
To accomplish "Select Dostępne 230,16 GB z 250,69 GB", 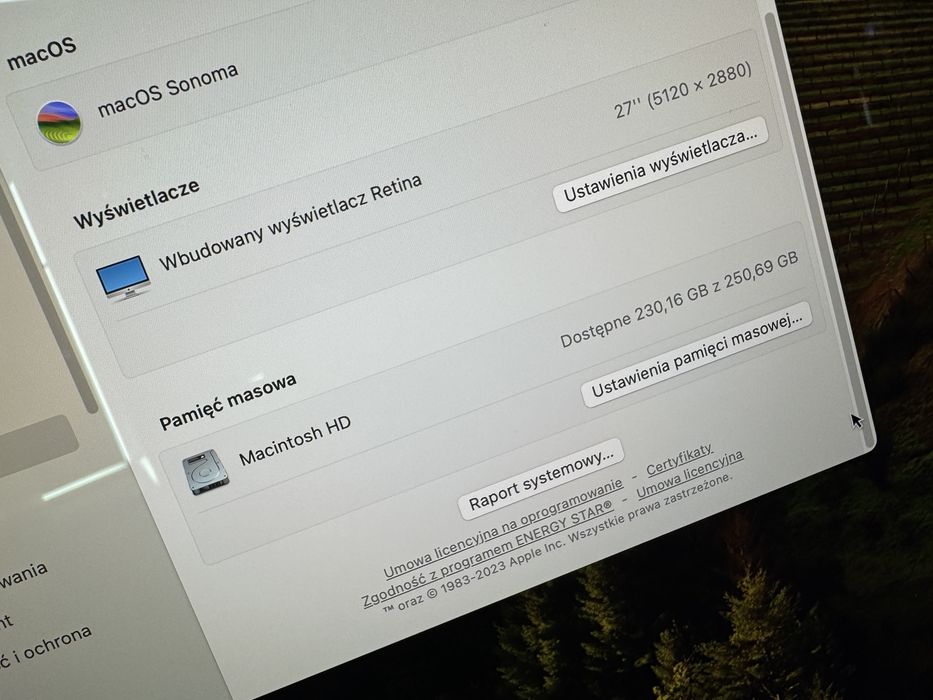I will 679,299.
